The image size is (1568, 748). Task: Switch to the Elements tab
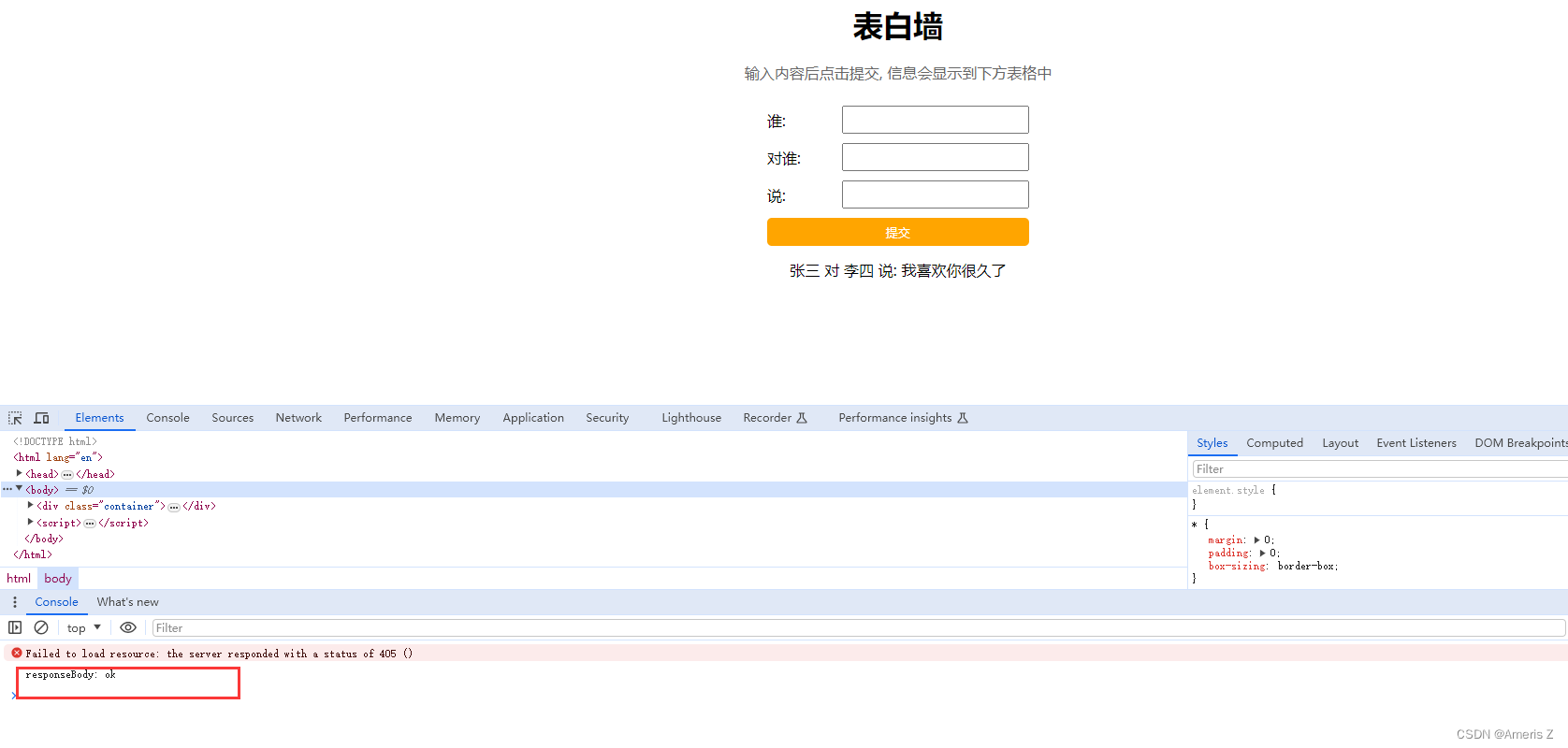99,418
